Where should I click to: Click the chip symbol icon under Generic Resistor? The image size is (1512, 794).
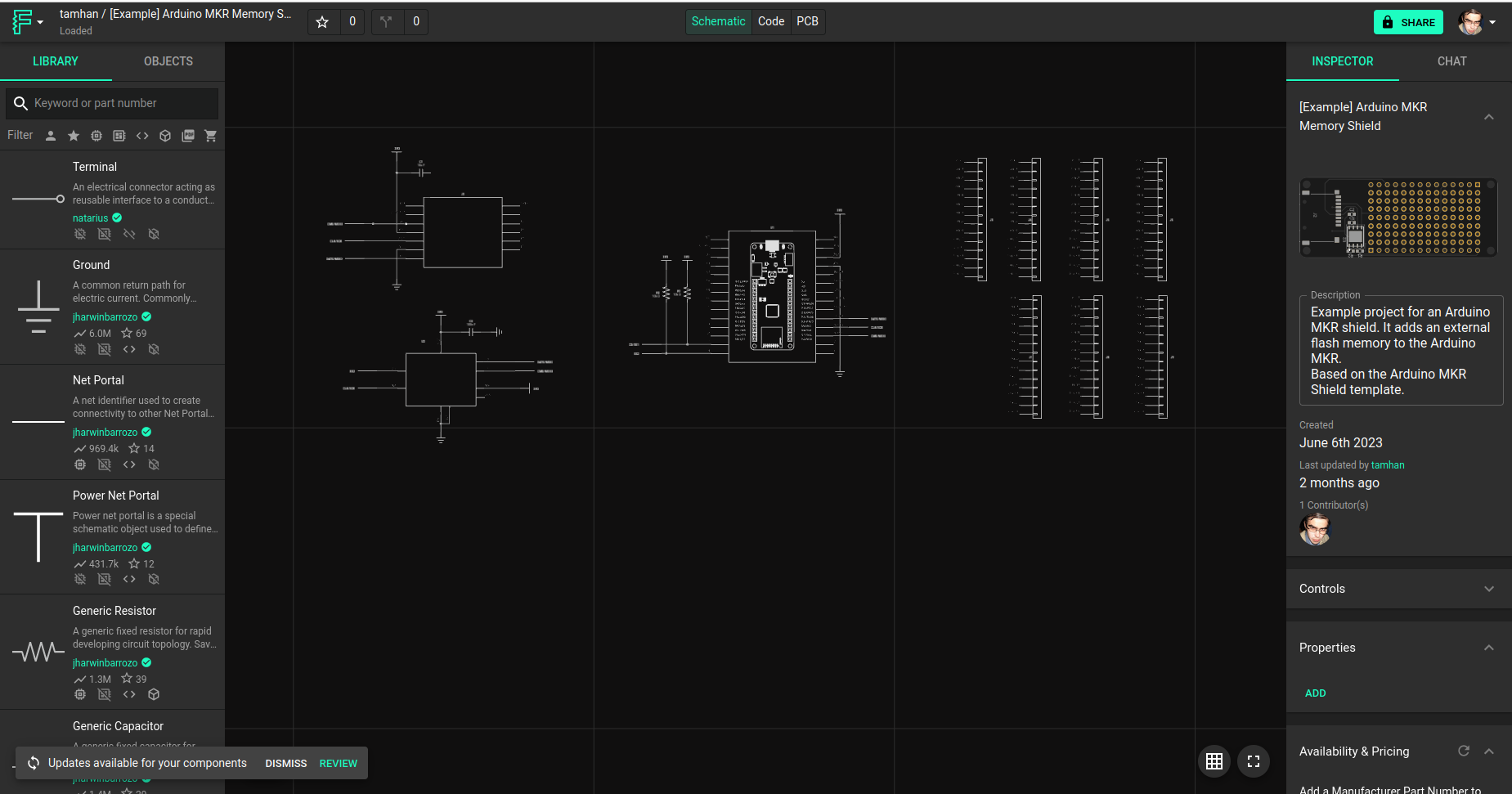[x=80, y=694]
